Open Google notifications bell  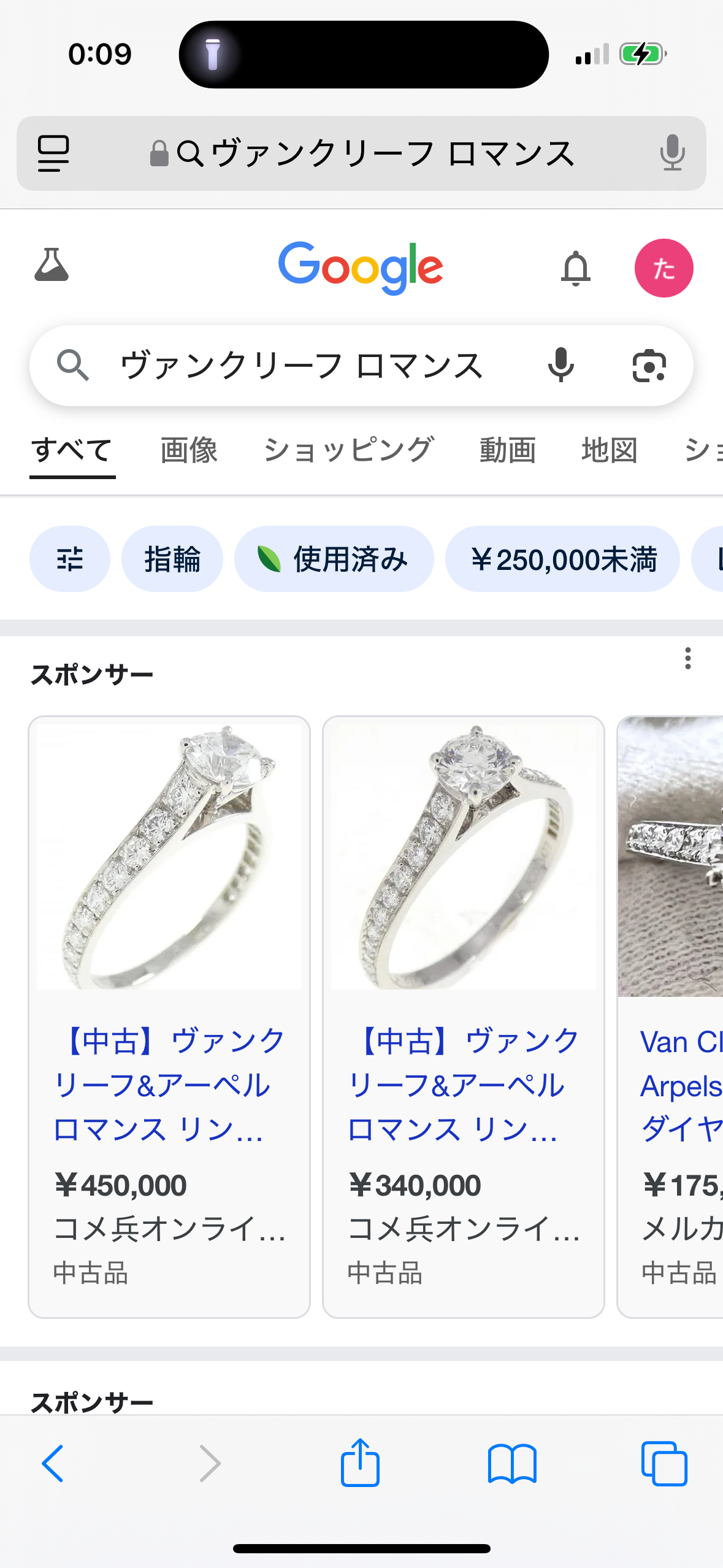point(575,268)
